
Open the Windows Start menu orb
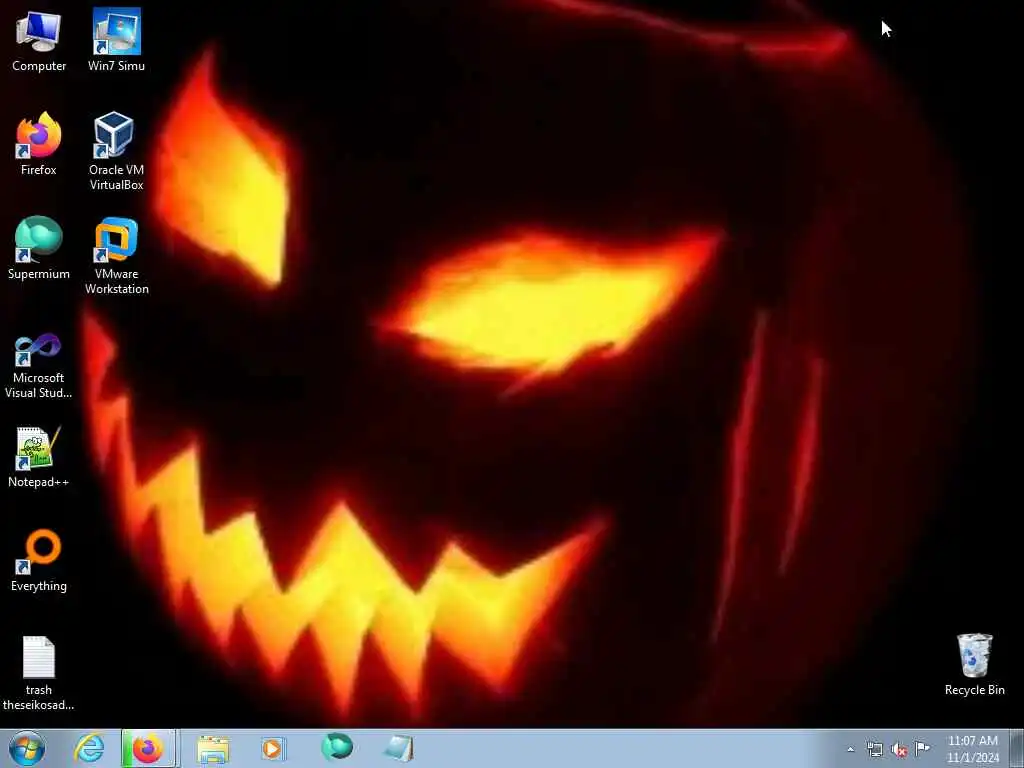(27, 748)
